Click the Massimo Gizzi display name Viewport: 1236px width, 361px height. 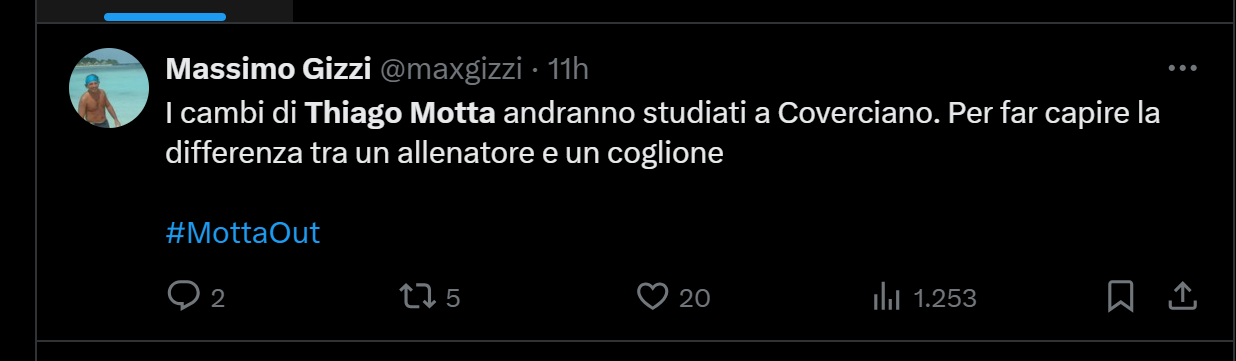(268, 69)
